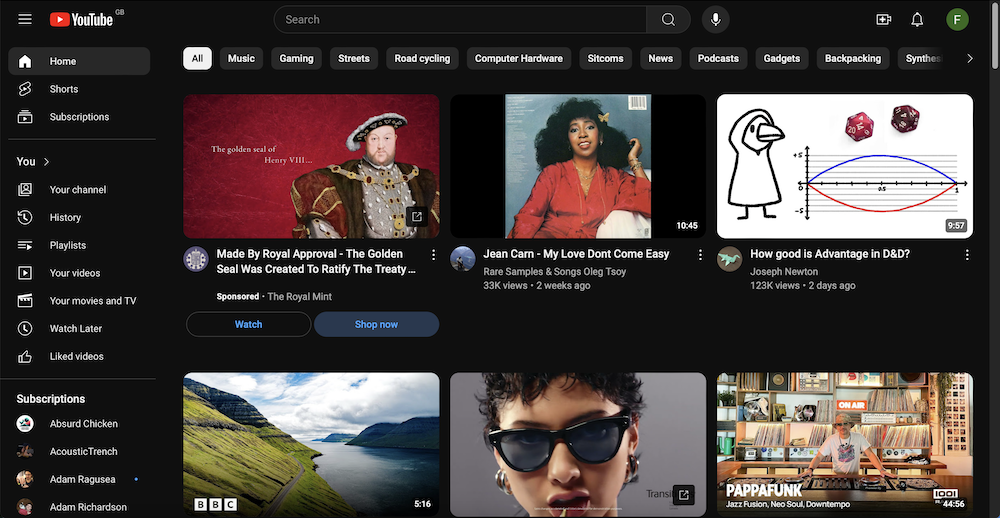1000x518 pixels.
Task: Click the search magnifier button
Action: [668, 19]
